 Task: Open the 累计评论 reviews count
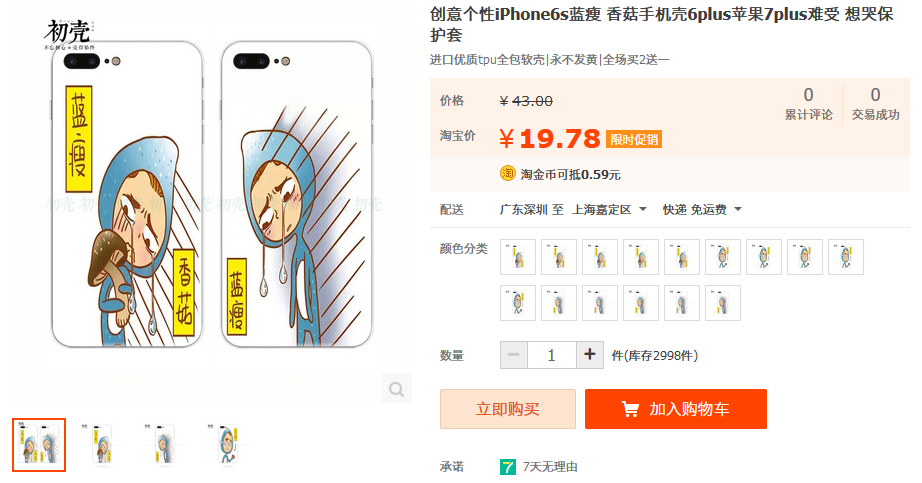coord(809,104)
